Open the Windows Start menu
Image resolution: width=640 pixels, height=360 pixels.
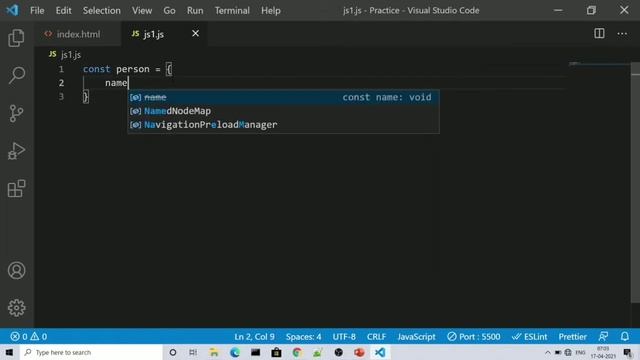(x=9, y=352)
